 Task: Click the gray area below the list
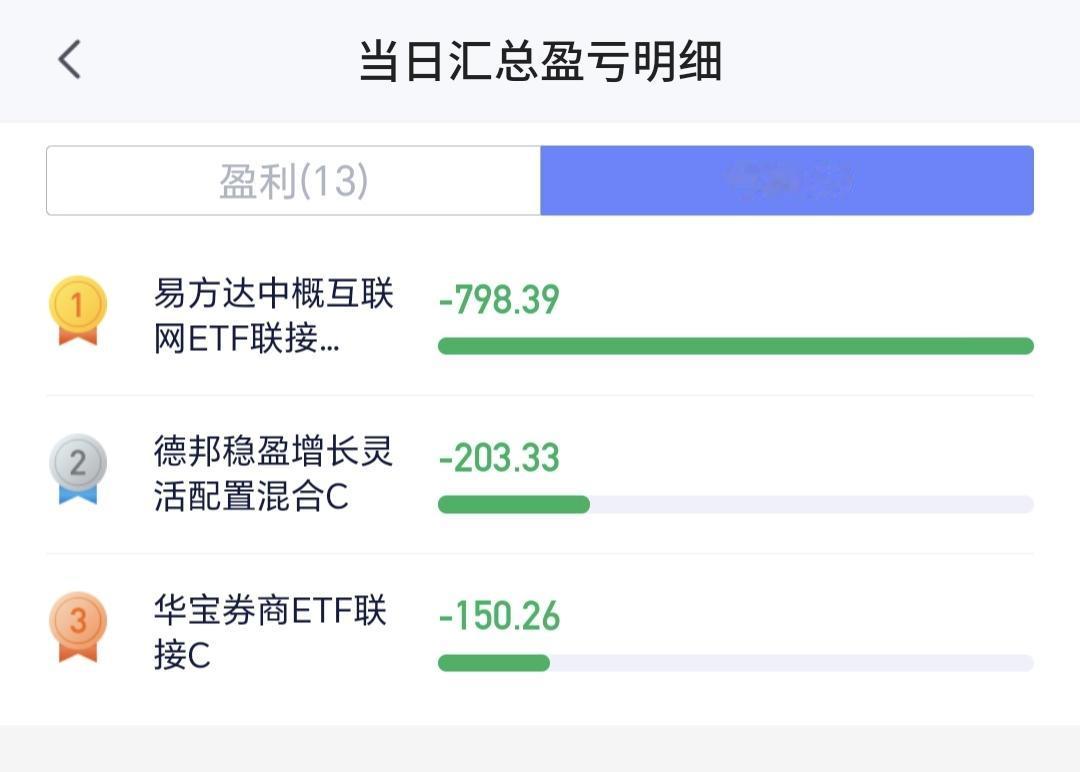coord(540,749)
